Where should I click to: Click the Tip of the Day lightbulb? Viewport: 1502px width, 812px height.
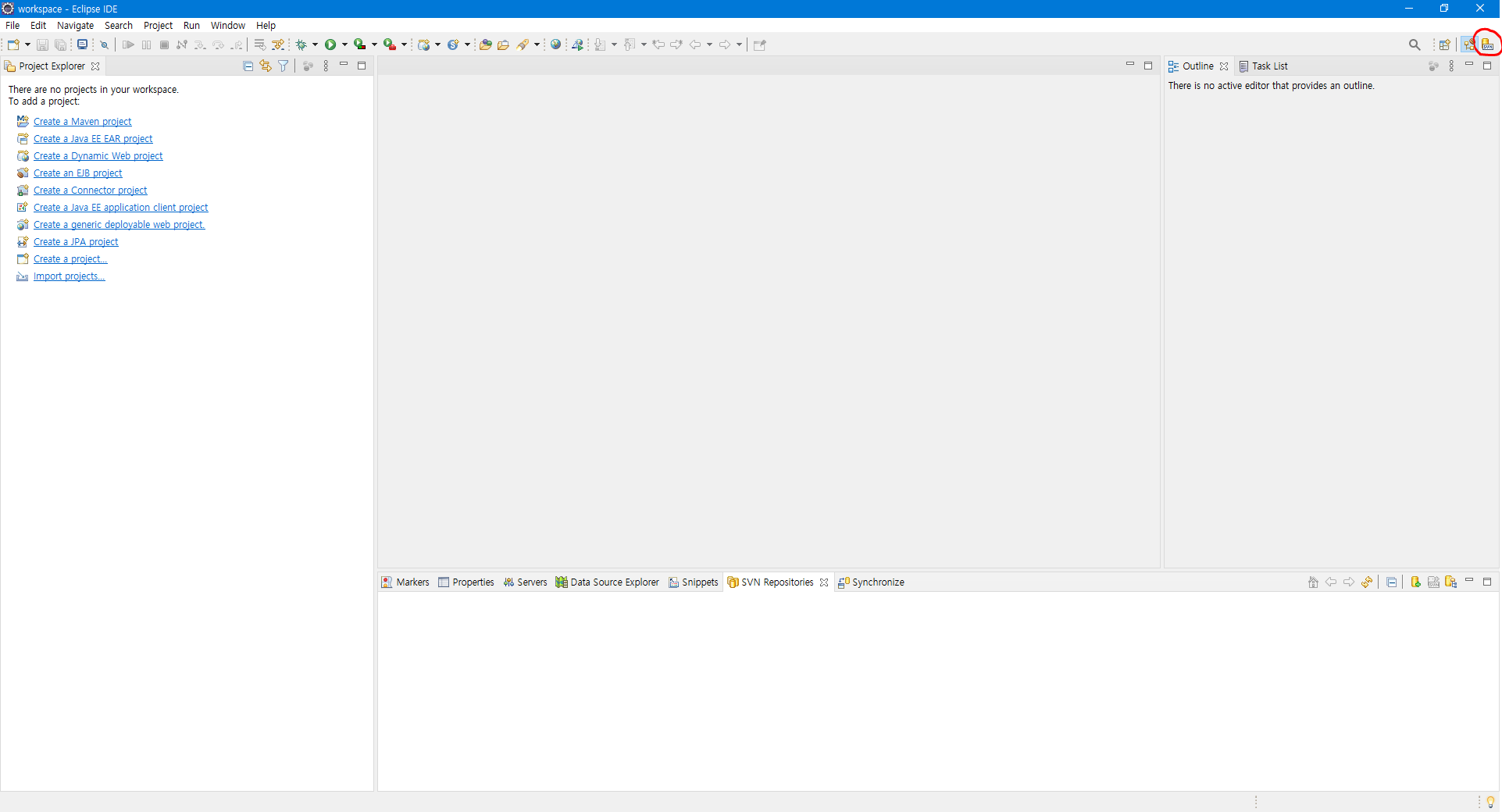(1490, 802)
